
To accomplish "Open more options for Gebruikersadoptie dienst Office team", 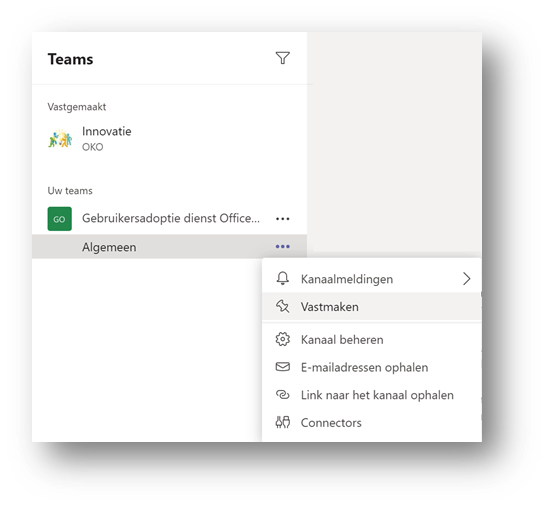I will click(x=282, y=219).
